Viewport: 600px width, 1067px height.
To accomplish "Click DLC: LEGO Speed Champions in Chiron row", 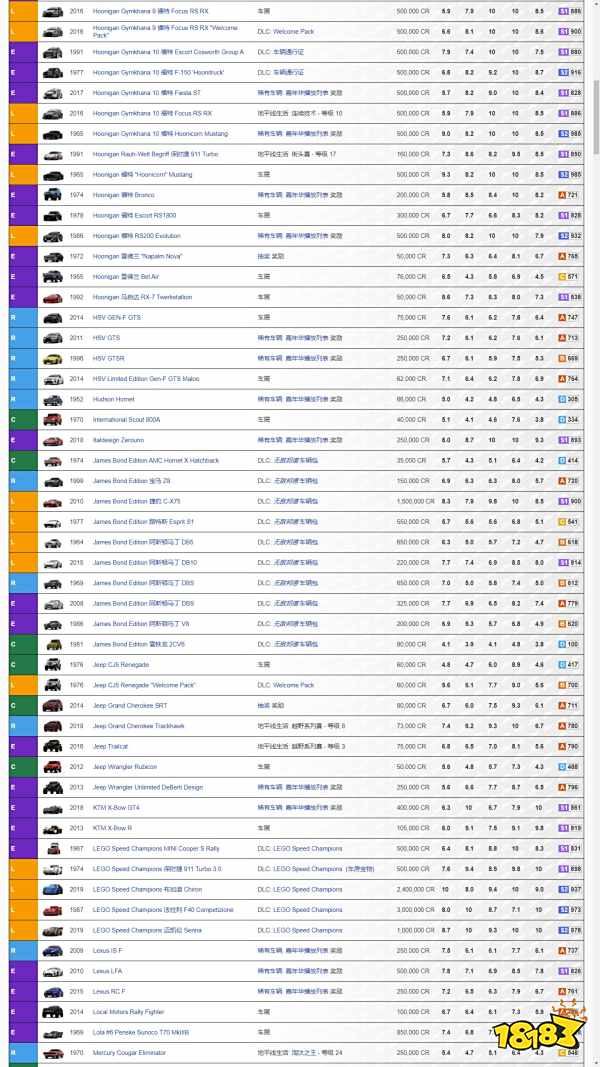I will (300, 889).
